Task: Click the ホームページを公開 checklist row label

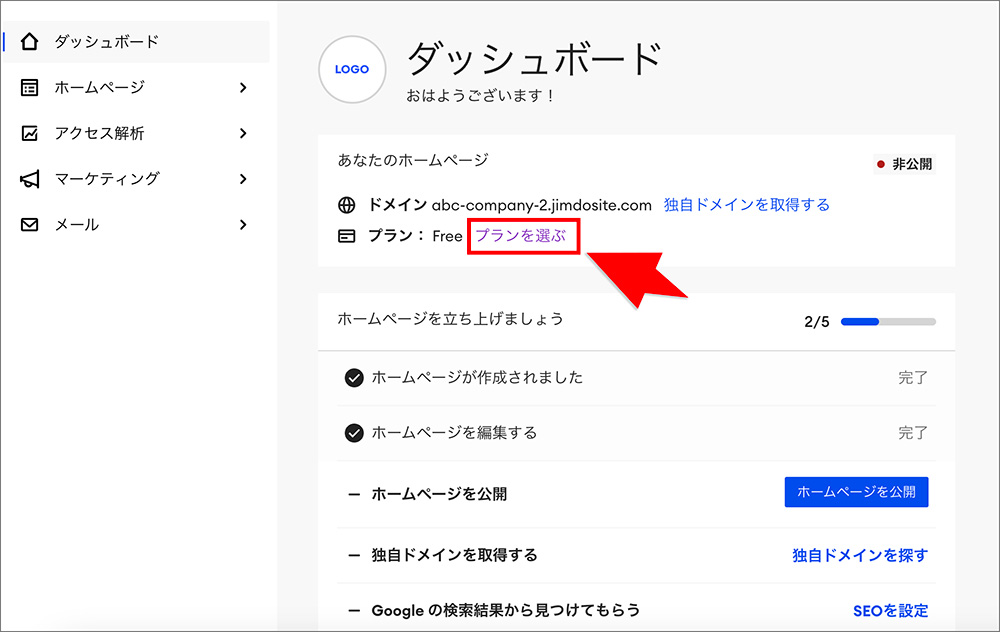Action: [x=439, y=494]
